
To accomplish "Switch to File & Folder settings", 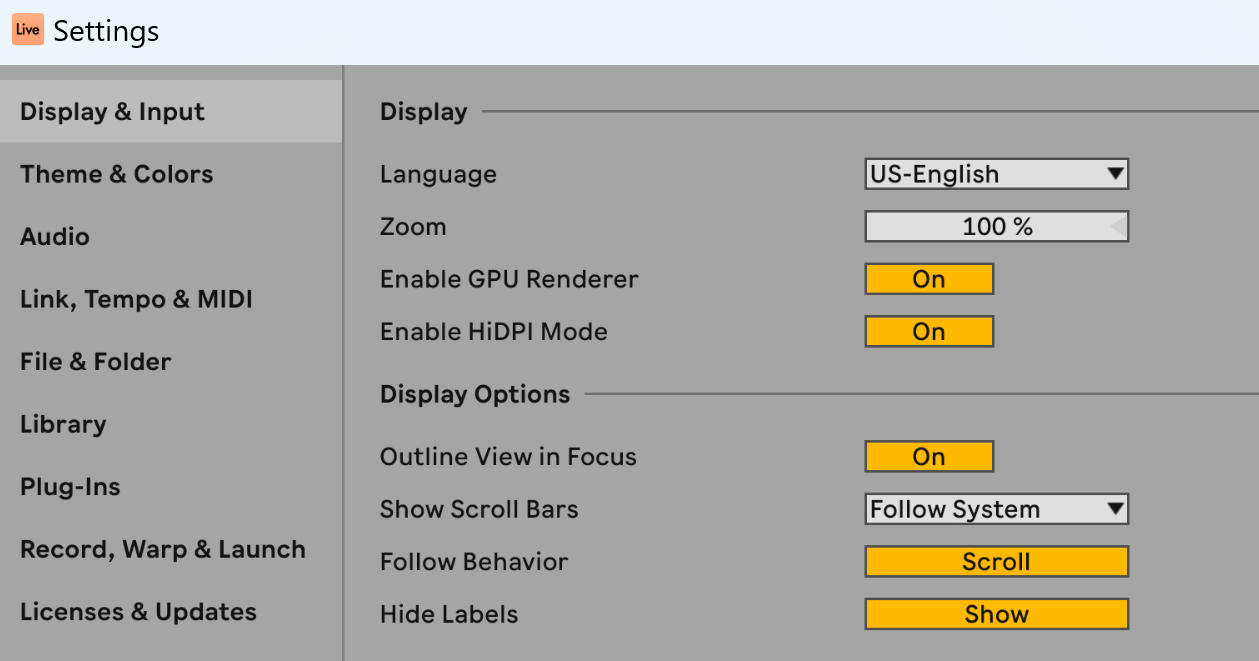I will 95,362.
